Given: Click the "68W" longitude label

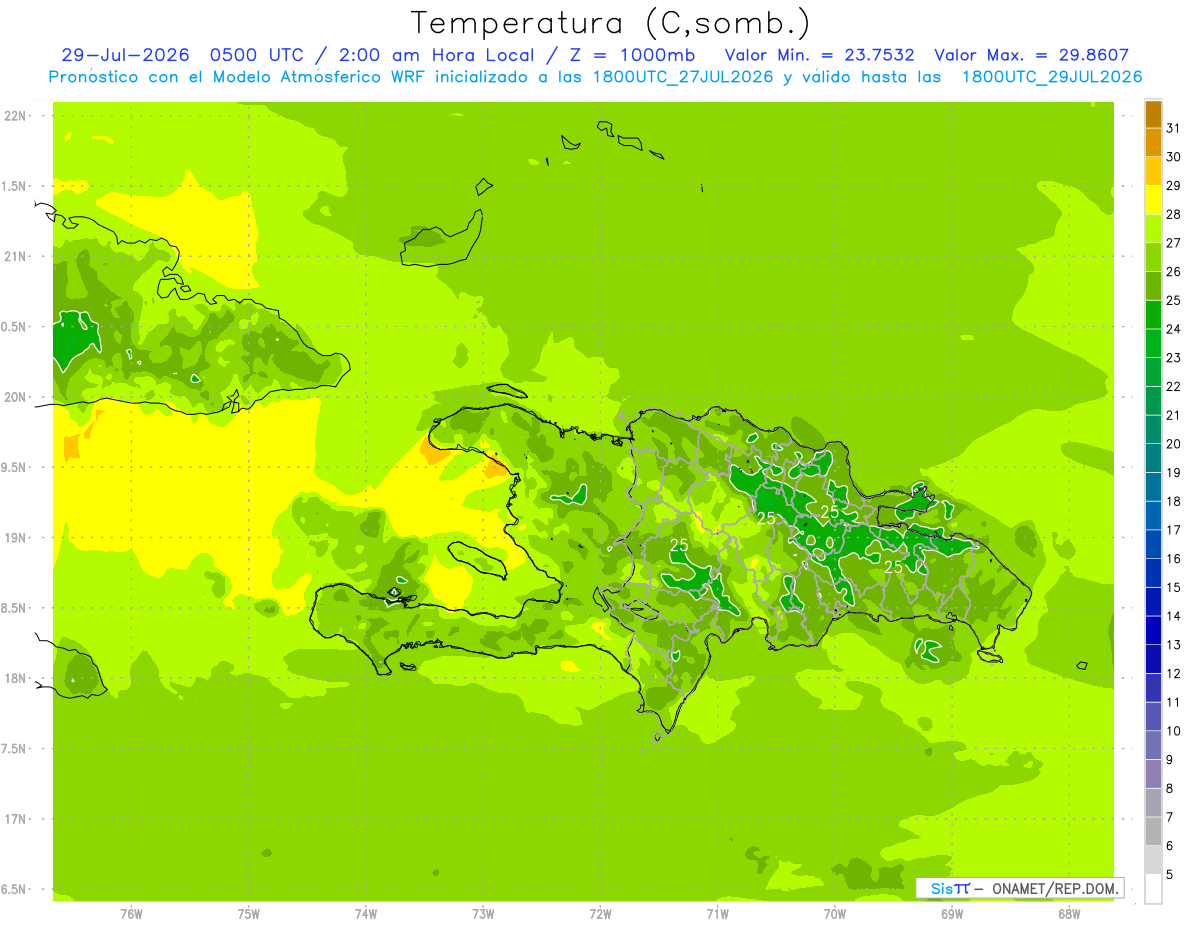Looking at the screenshot, I should pyautogui.click(x=1069, y=914).
